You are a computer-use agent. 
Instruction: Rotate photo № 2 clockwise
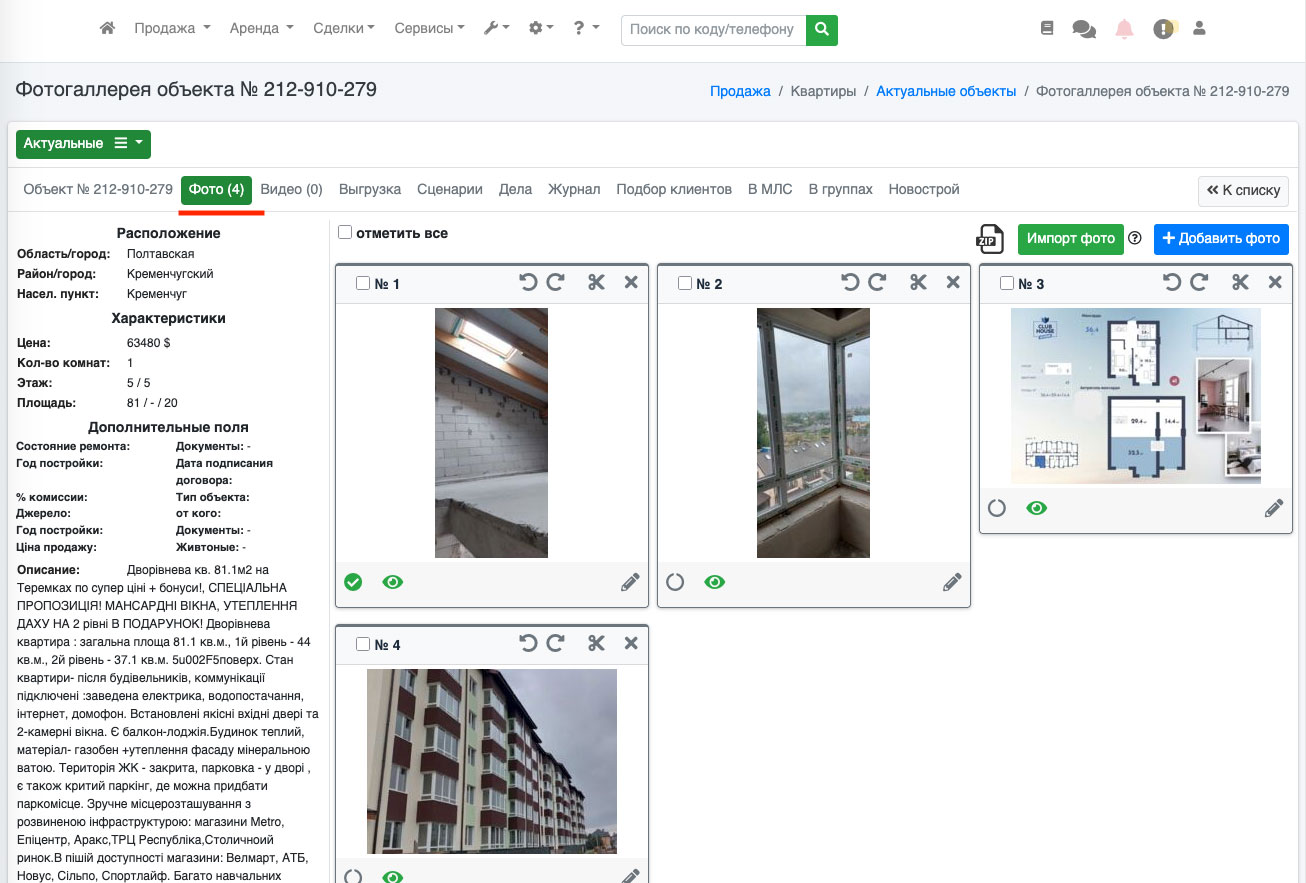click(x=877, y=283)
